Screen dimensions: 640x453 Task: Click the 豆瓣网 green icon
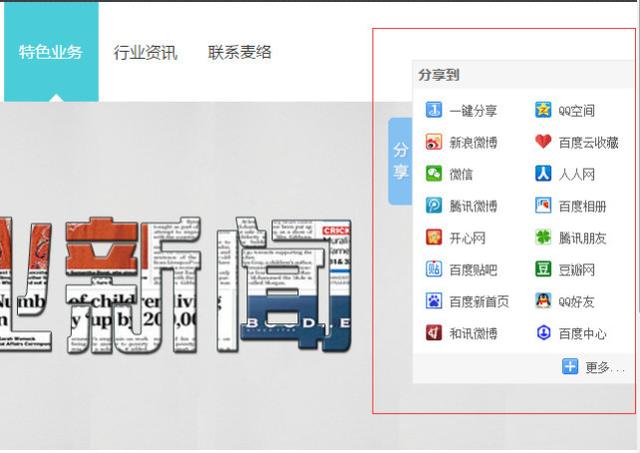[x=543, y=269]
